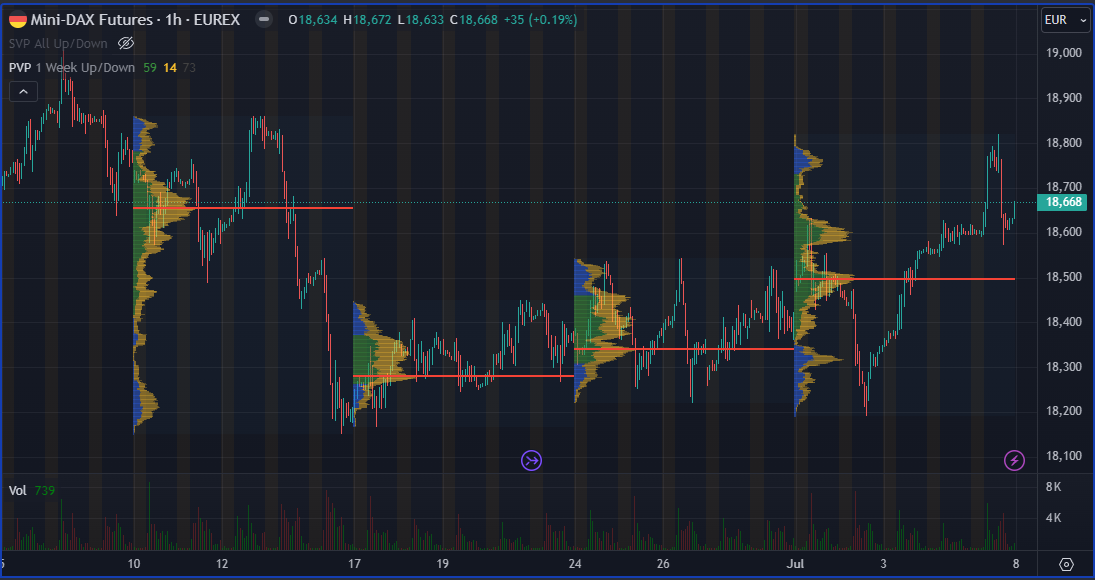Click the 18,400 price axis label

[x=1064, y=322]
